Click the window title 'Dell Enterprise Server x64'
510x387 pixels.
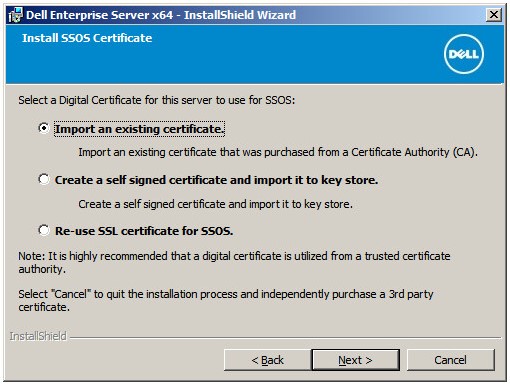[x=161, y=15]
